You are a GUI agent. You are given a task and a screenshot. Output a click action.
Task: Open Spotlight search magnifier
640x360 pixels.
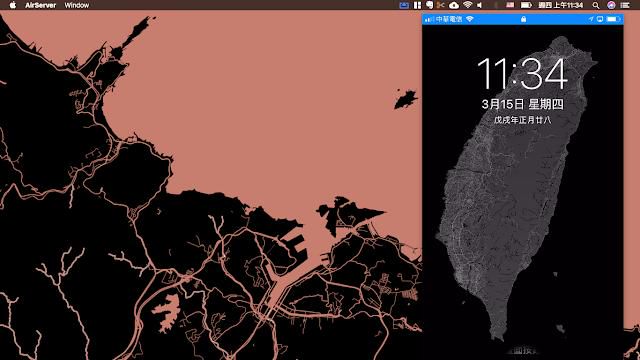(x=596, y=5)
